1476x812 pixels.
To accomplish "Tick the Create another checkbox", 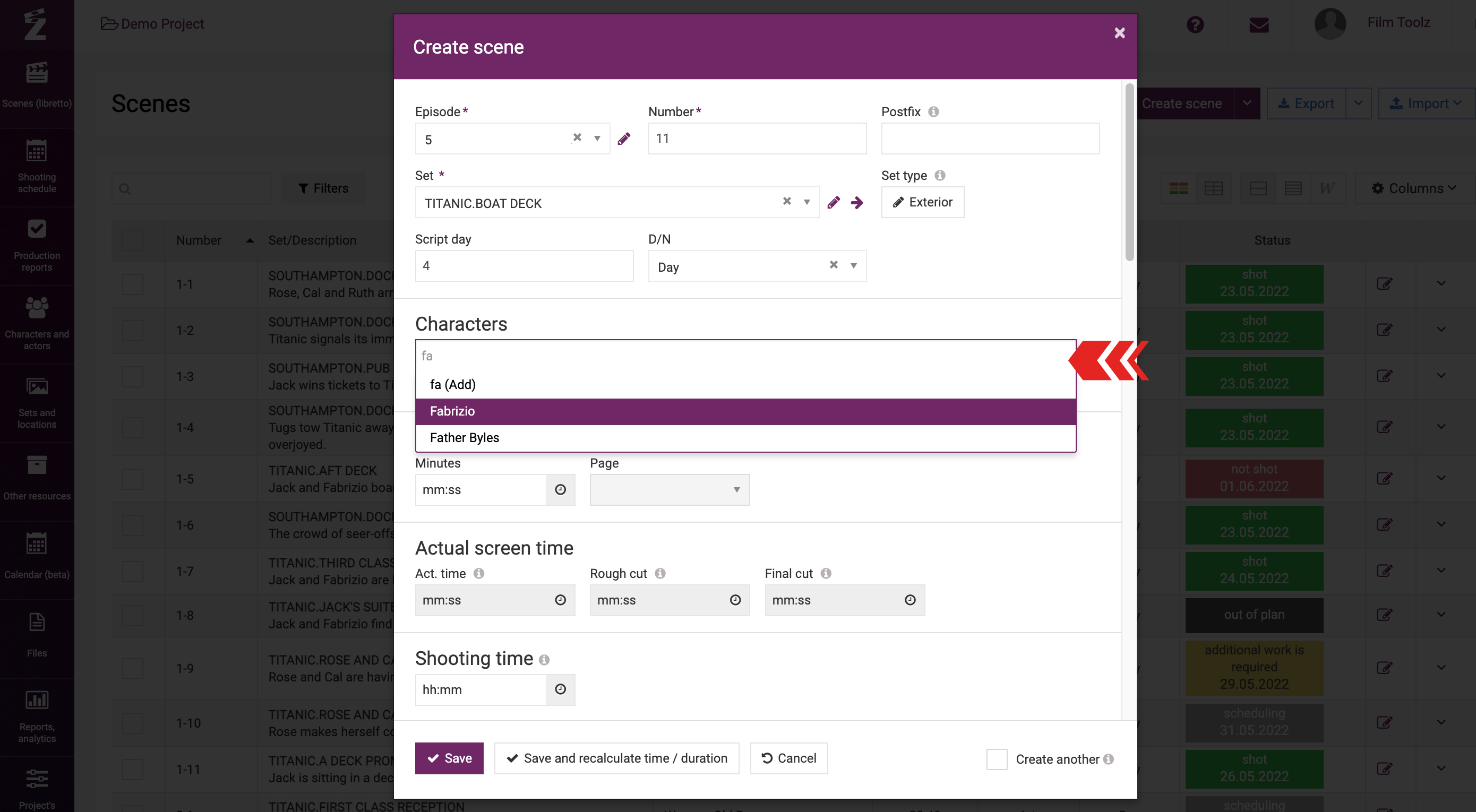I will click(997, 759).
